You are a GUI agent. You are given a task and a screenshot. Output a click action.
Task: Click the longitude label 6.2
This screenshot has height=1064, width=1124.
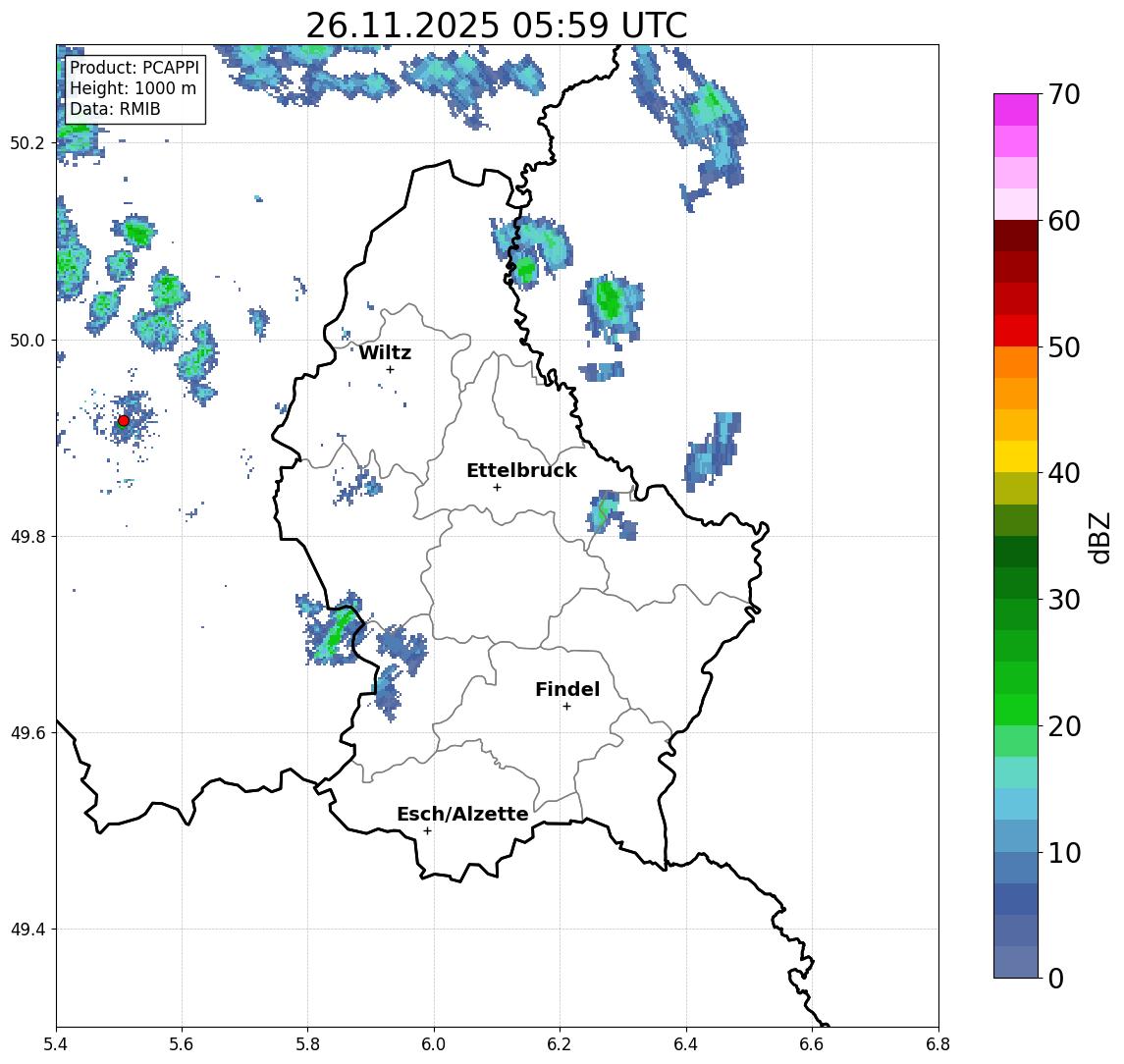(x=560, y=1043)
